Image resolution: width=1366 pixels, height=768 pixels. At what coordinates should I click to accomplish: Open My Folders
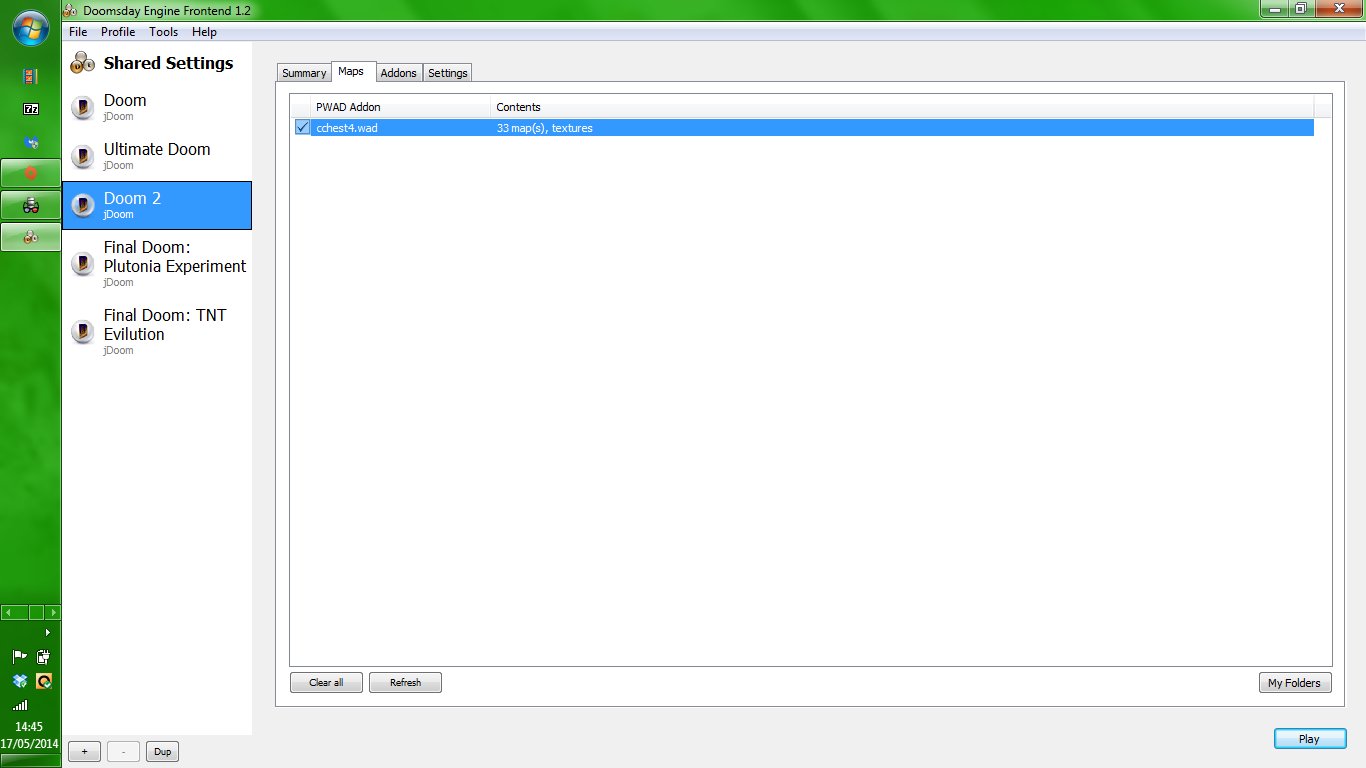[x=1295, y=683]
